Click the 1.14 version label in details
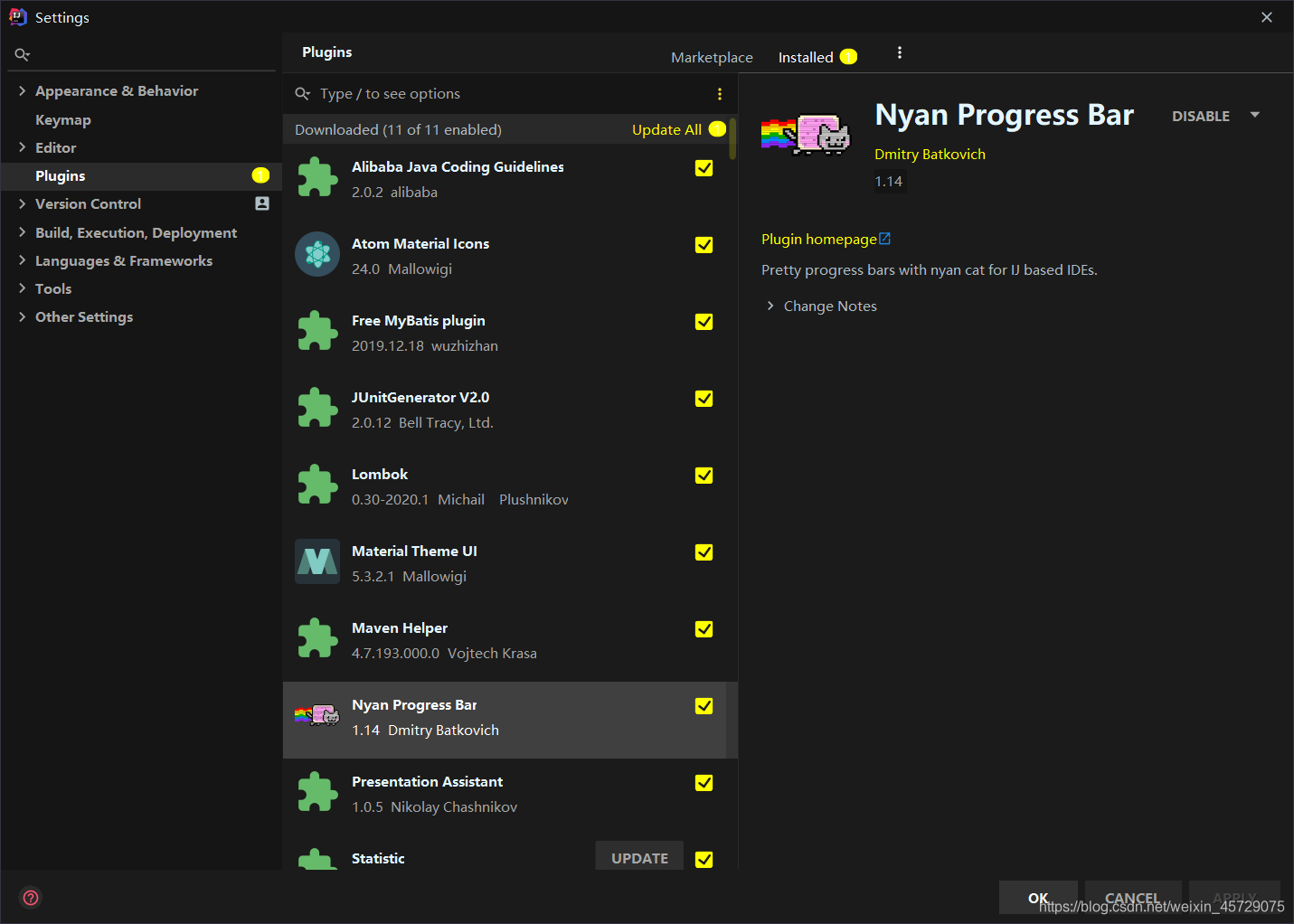The height and width of the screenshot is (924, 1294). coord(889,181)
